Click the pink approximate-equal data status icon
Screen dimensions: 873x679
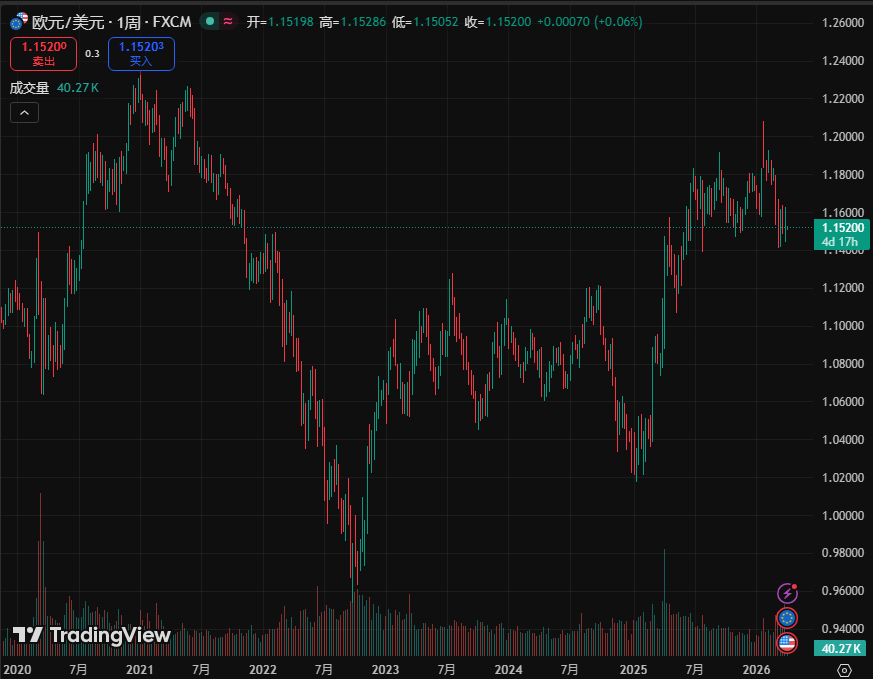[x=229, y=21]
